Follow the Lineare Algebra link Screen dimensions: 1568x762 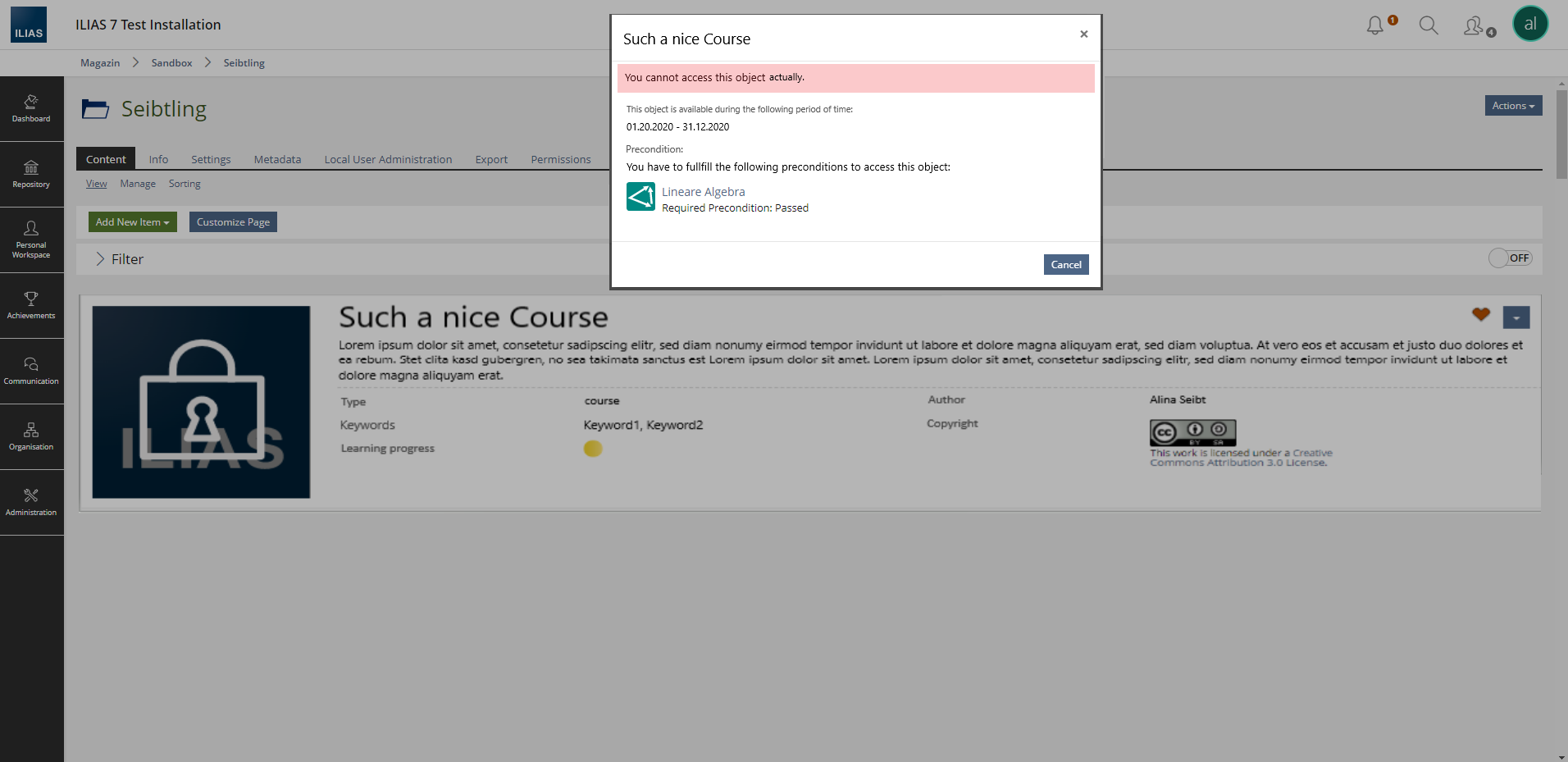pos(703,192)
